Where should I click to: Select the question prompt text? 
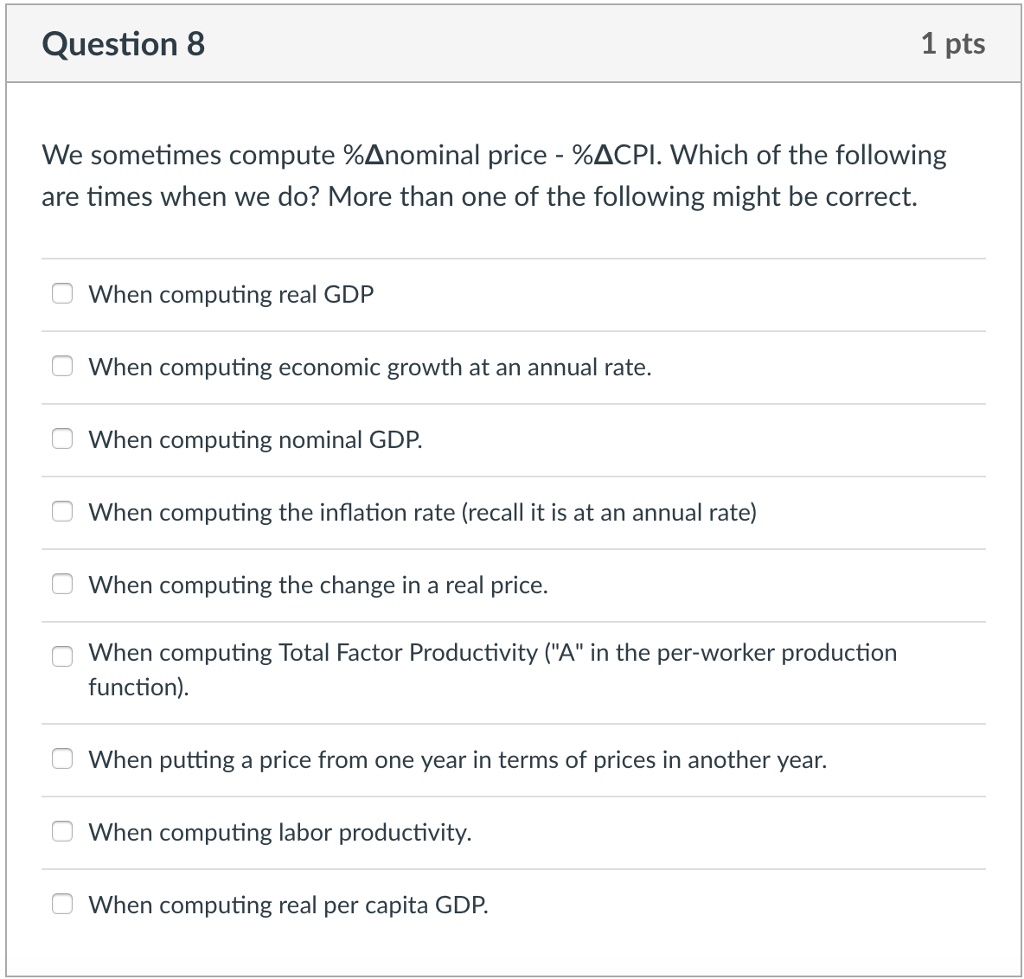(x=493, y=175)
